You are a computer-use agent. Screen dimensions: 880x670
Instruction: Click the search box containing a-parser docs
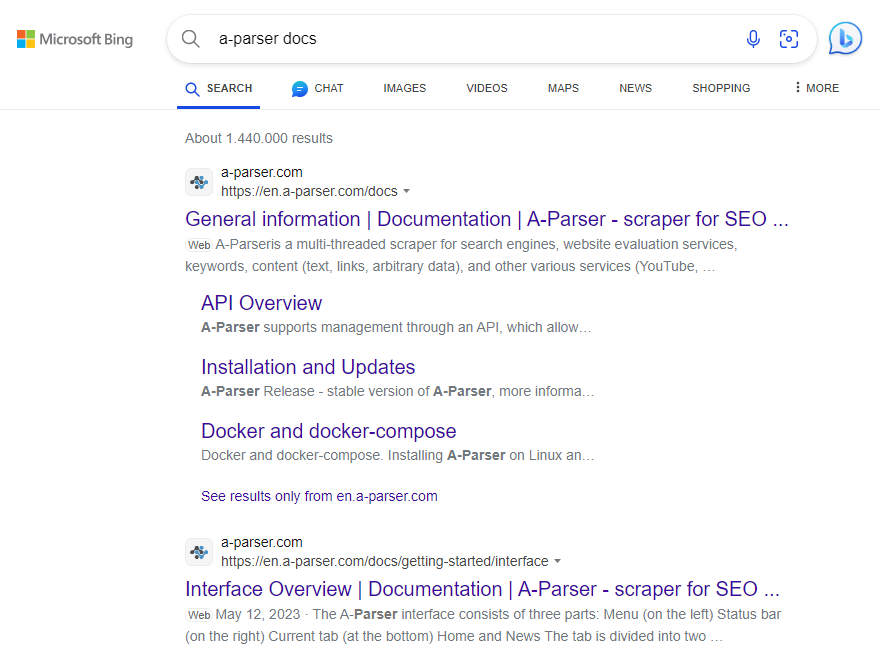(x=470, y=39)
